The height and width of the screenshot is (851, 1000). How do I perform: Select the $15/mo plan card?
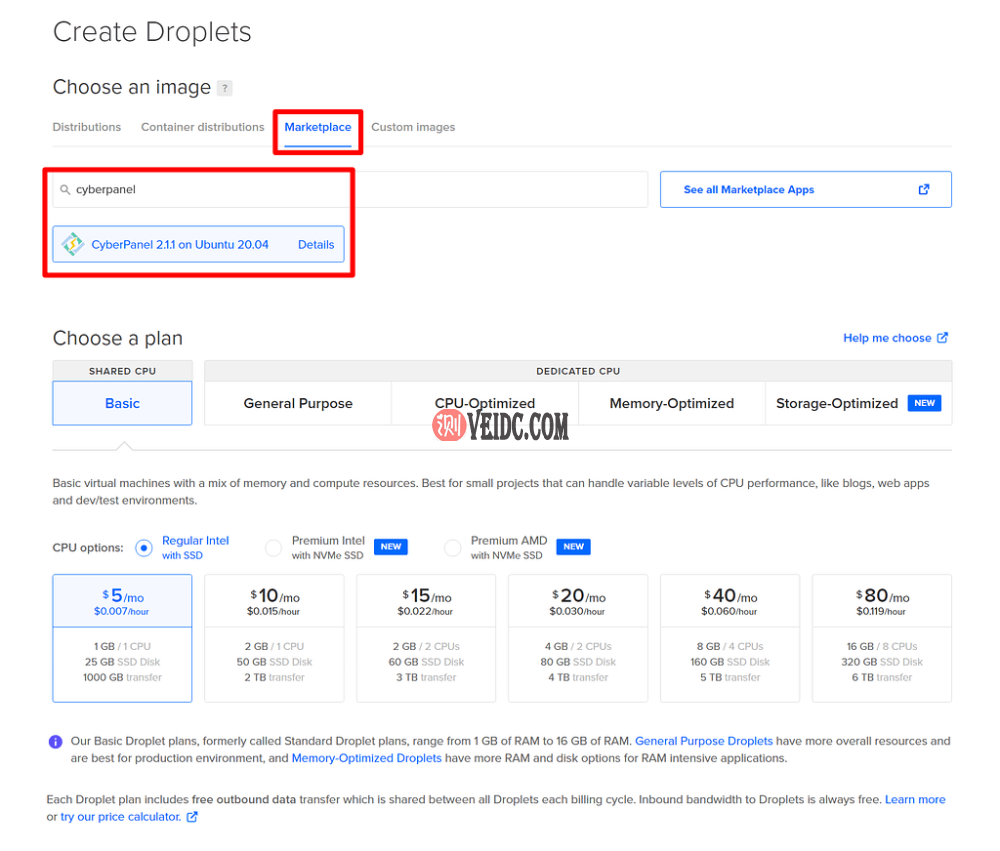click(426, 638)
